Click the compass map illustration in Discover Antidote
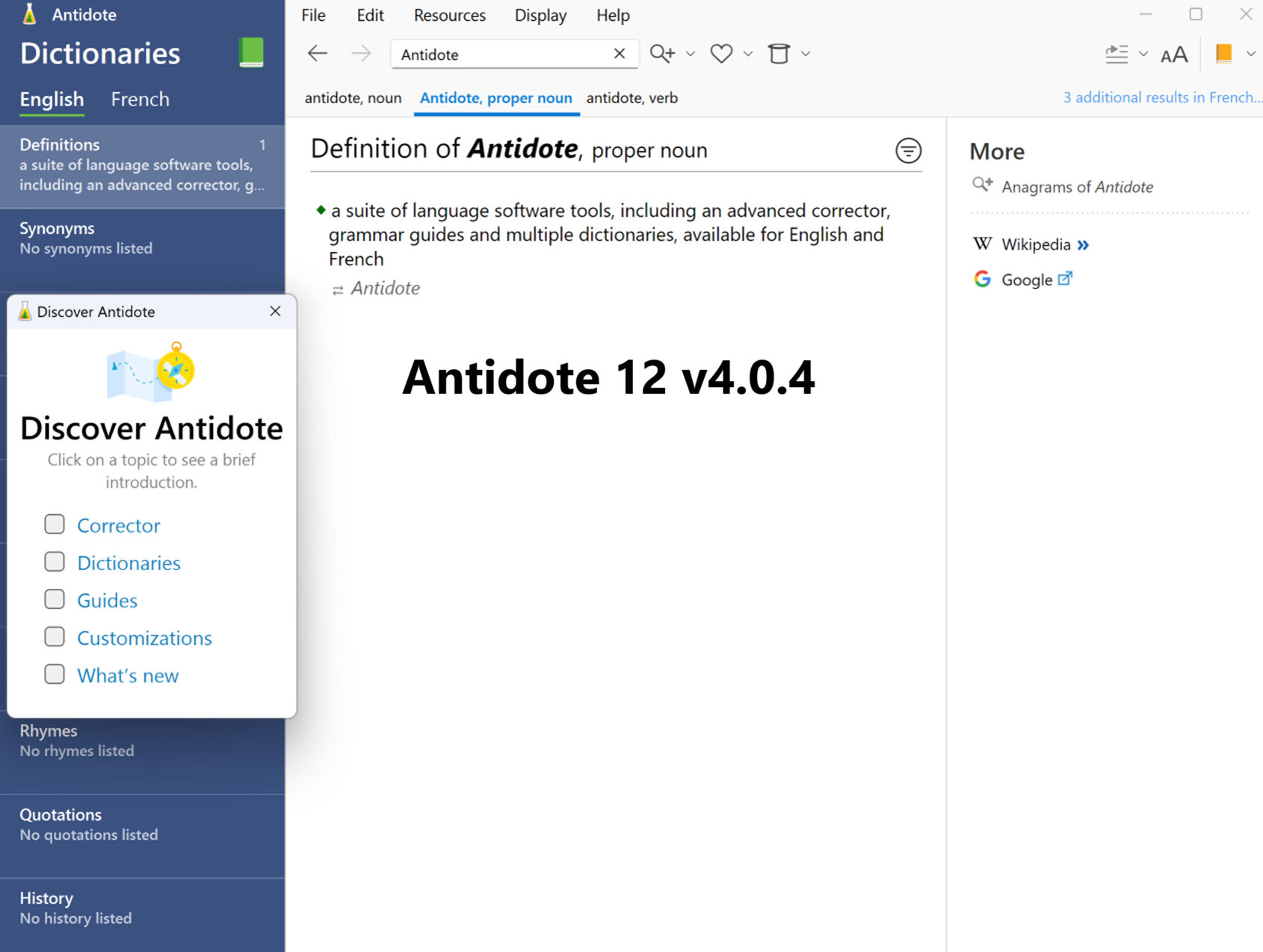This screenshot has height=952, width=1263. (x=152, y=371)
